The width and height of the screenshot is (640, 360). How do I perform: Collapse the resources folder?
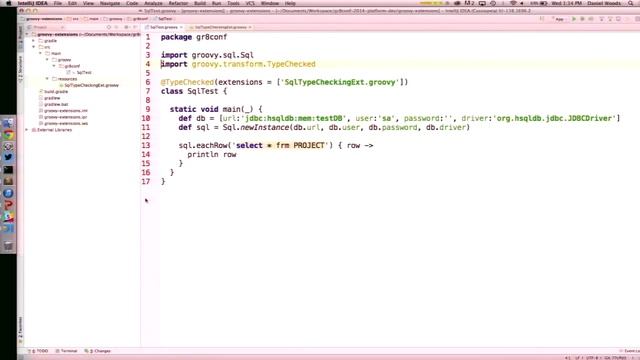pyautogui.click(x=47, y=79)
